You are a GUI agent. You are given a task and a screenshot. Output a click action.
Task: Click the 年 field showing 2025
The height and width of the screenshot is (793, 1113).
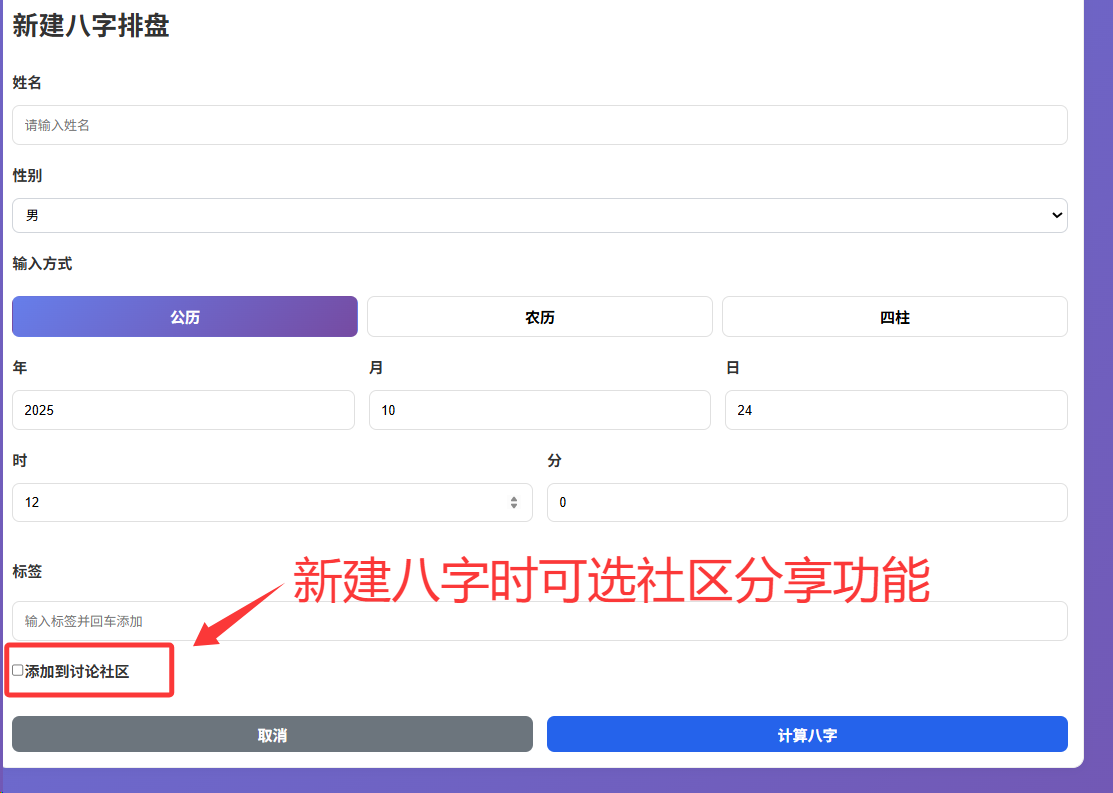pyautogui.click(x=183, y=410)
